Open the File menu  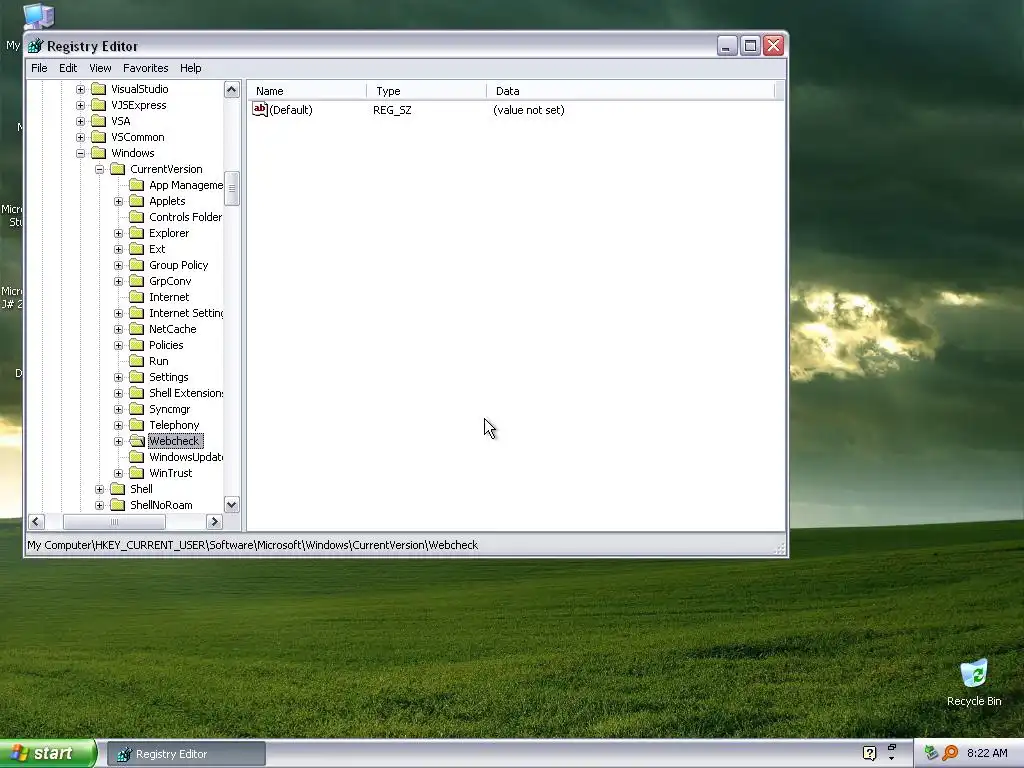39,68
